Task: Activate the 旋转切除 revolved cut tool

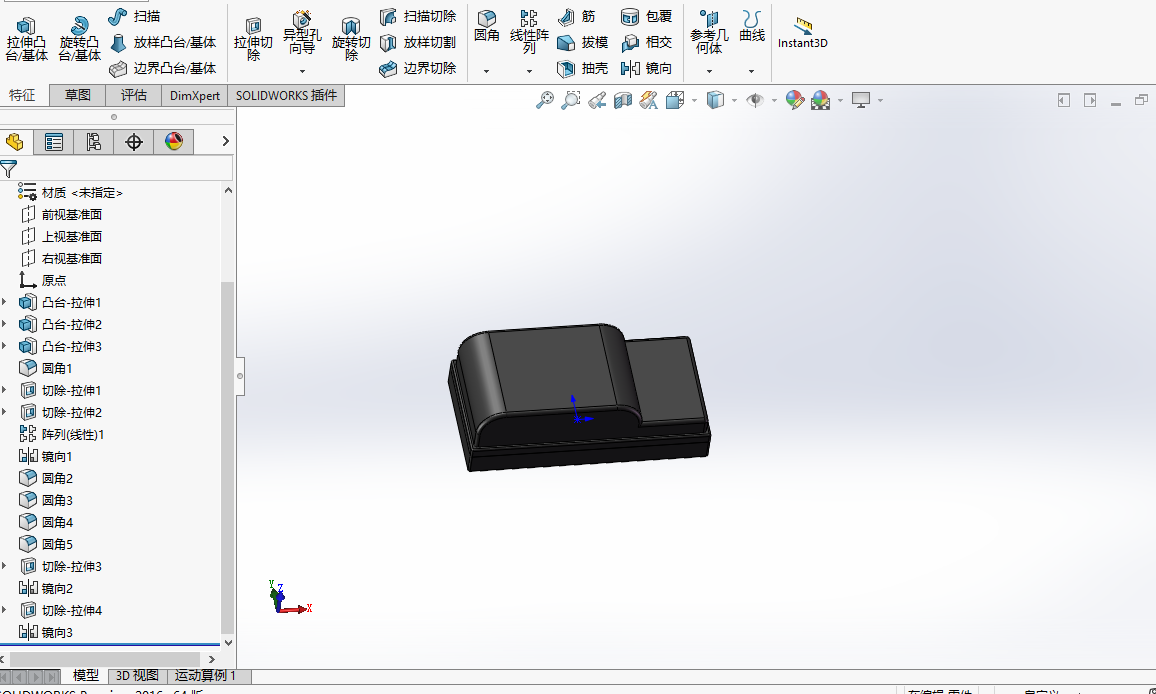Action: click(x=351, y=39)
